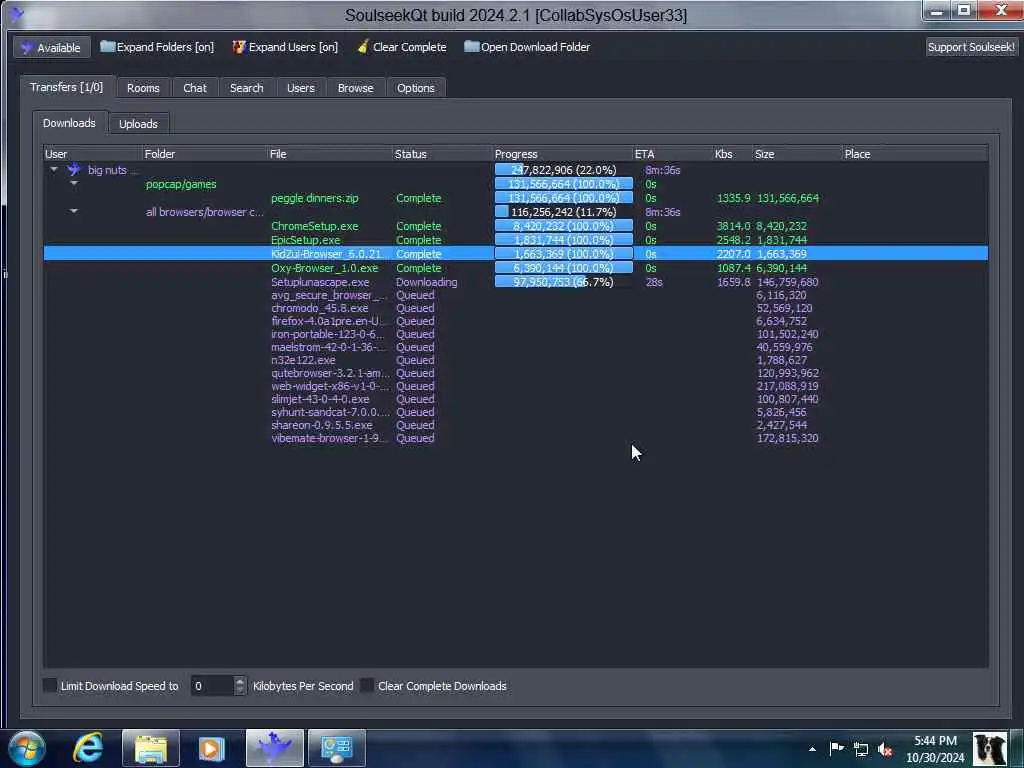1024x768 pixels.
Task: Collapse the big nuts user node
Action: 54,170
